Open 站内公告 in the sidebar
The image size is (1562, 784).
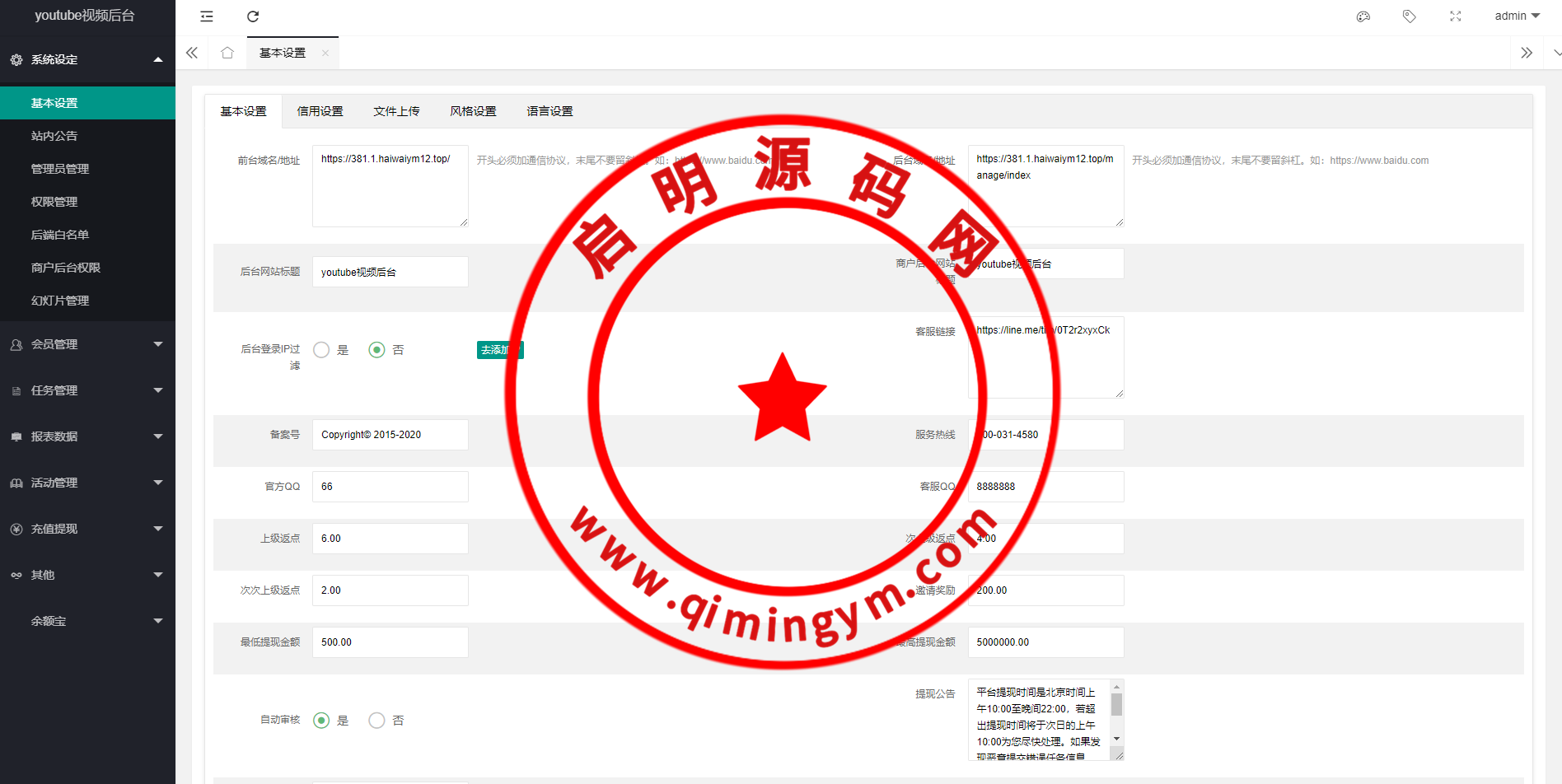point(54,136)
